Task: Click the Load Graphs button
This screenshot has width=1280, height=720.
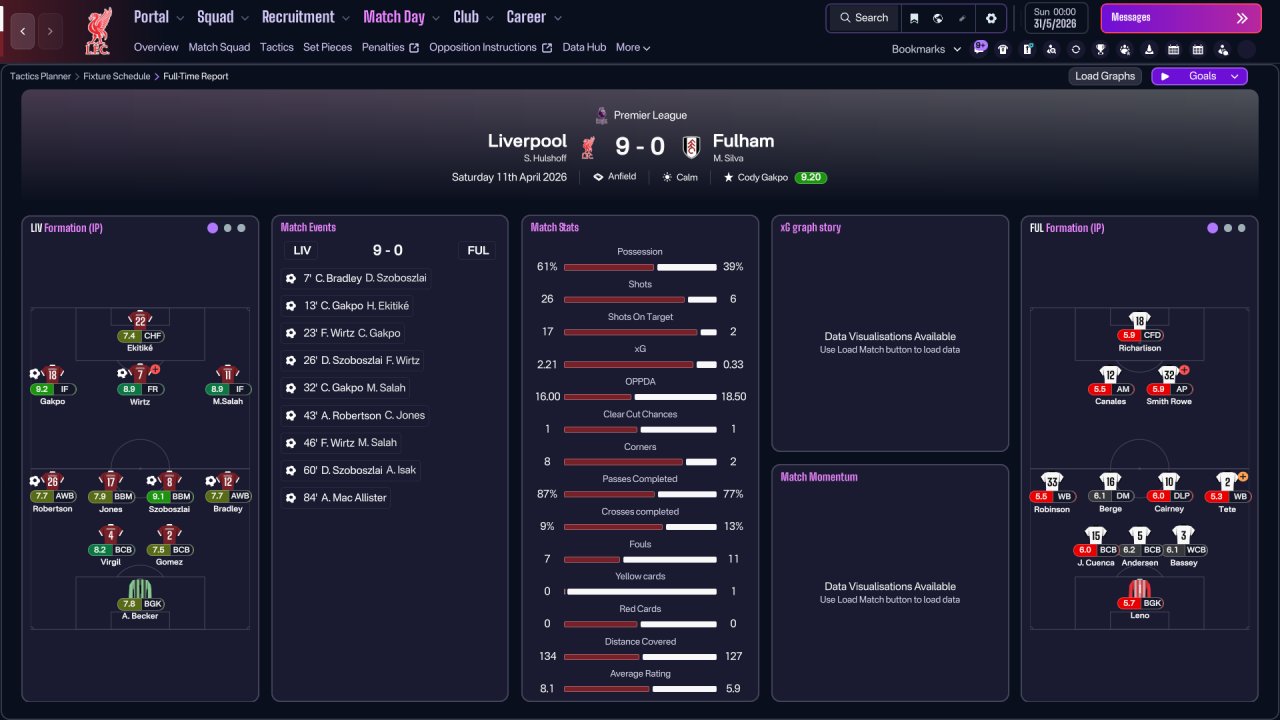Action: pos(1105,76)
